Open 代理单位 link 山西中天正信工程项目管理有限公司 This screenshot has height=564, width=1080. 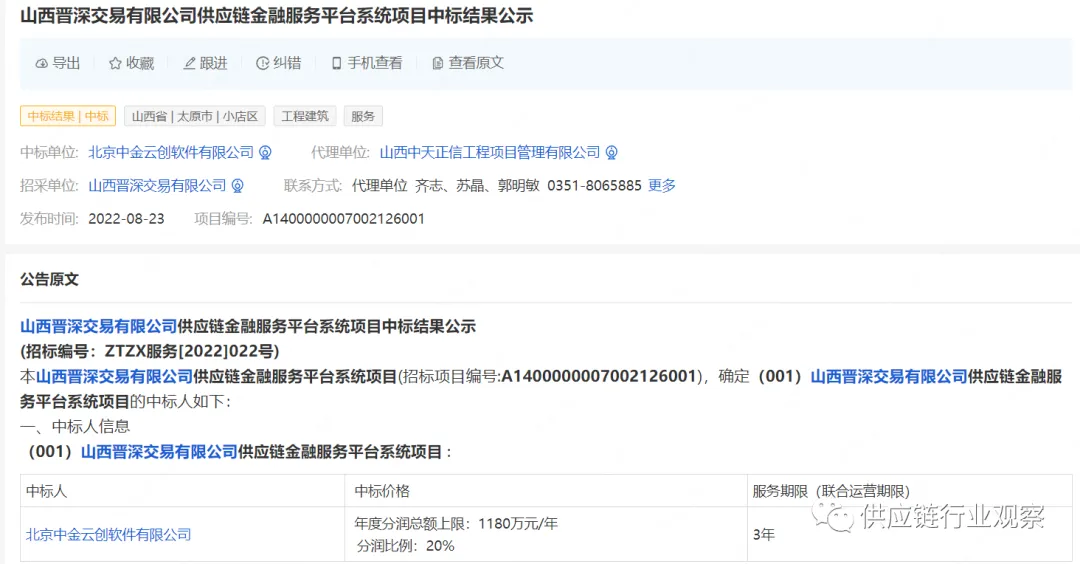490,153
